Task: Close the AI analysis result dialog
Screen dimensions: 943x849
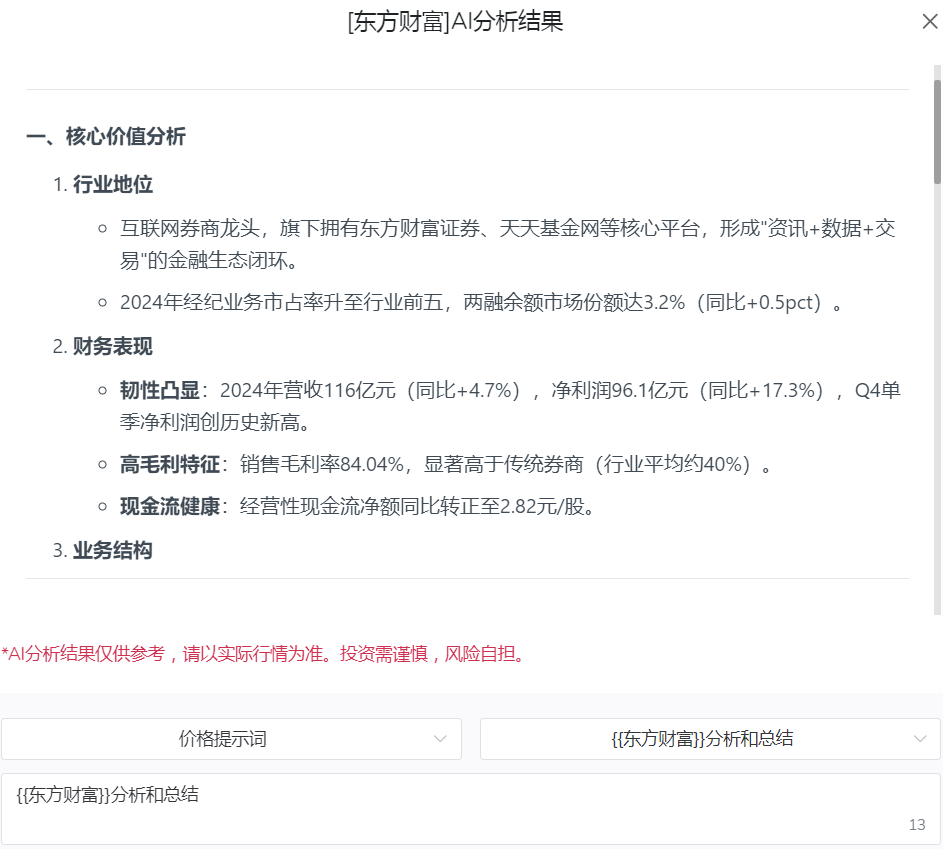Action: tap(930, 22)
